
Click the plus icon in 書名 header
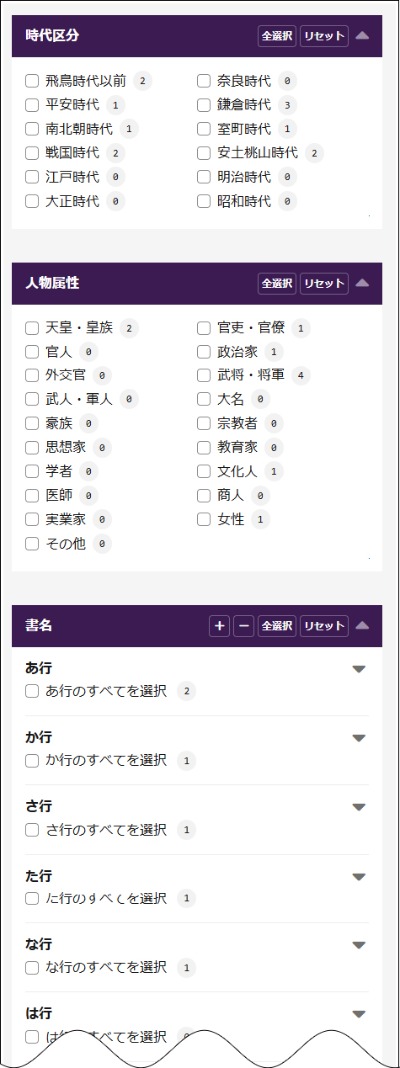[x=219, y=626]
